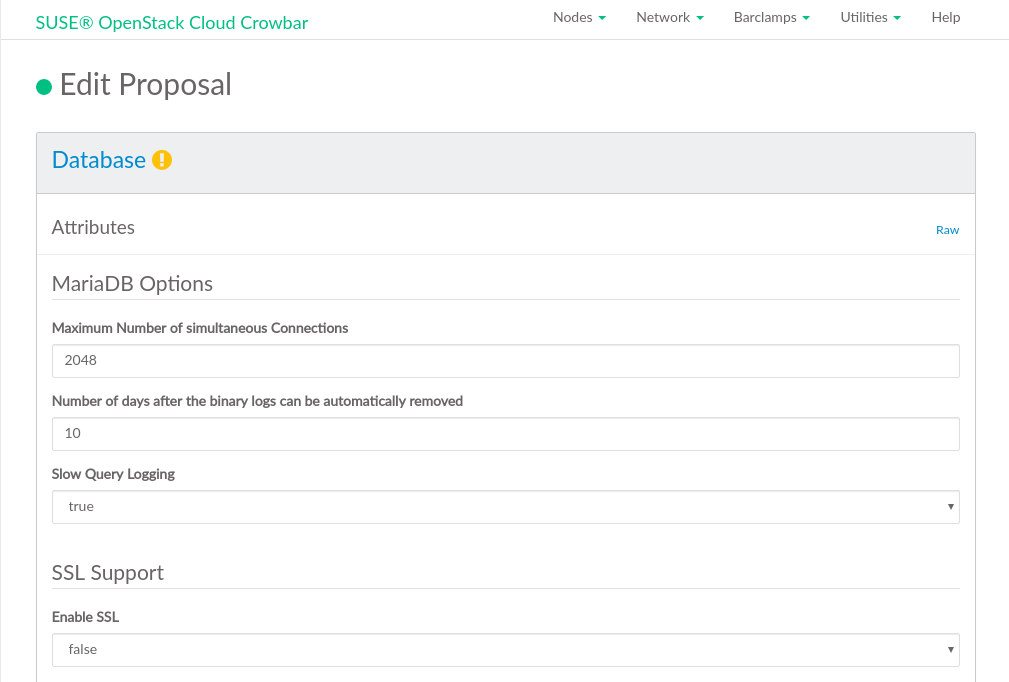The image size is (1009, 682).
Task: Open the Database barclamp title link
Action: click(99, 160)
